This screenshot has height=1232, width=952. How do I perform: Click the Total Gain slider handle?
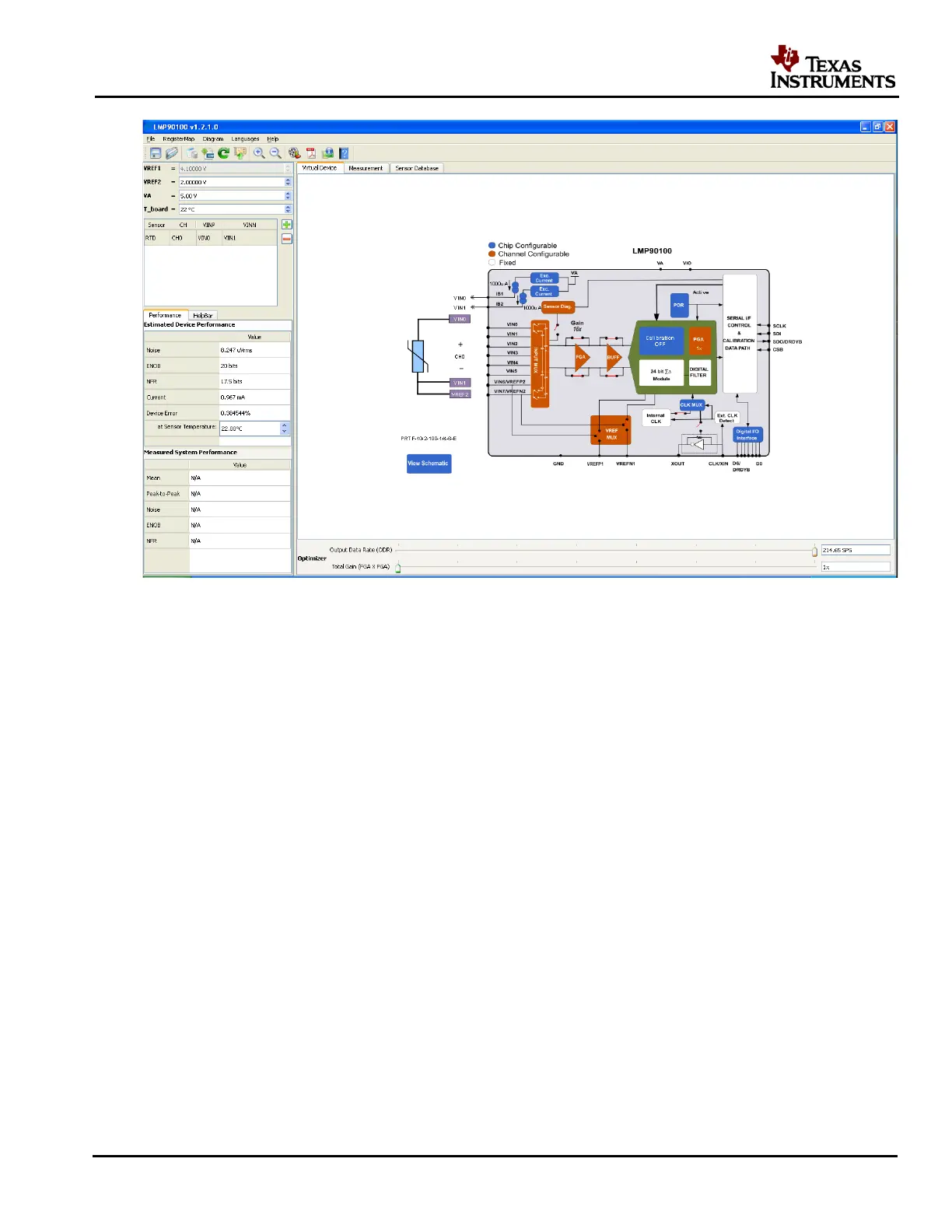tap(398, 568)
